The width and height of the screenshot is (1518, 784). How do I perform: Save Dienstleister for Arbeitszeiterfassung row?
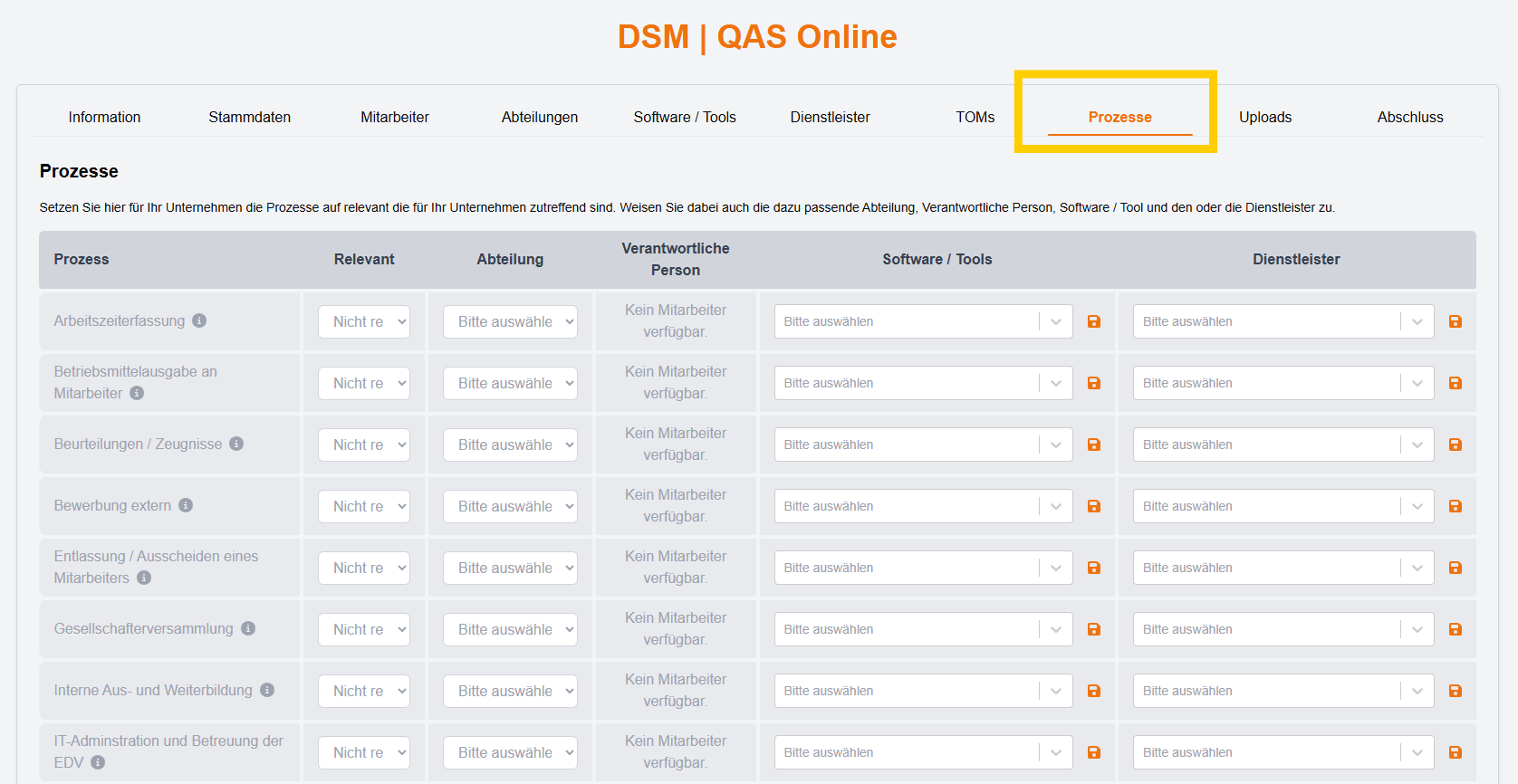coord(1456,321)
